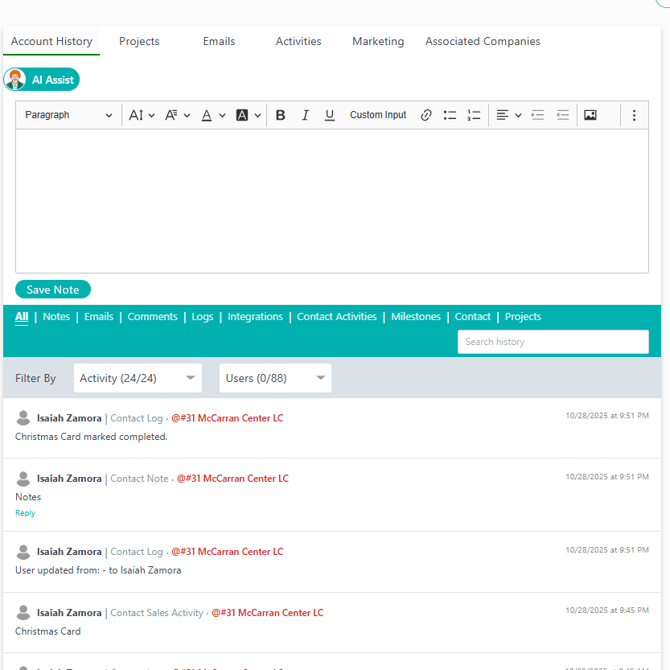Filter history by Milestones
670x670 pixels.
pyautogui.click(x=416, y=317)
